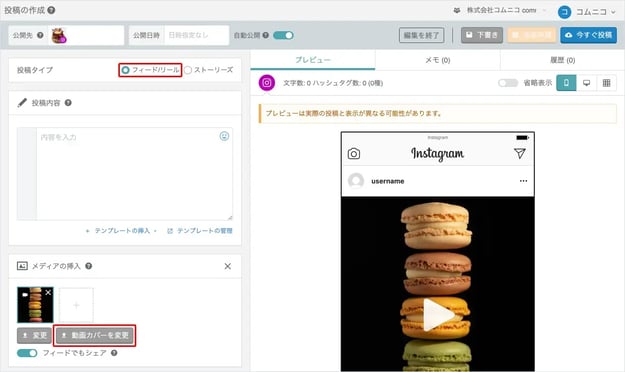625x372 pixels.
Task: Open the コムニコ user account menu
Action: (596, 12)
